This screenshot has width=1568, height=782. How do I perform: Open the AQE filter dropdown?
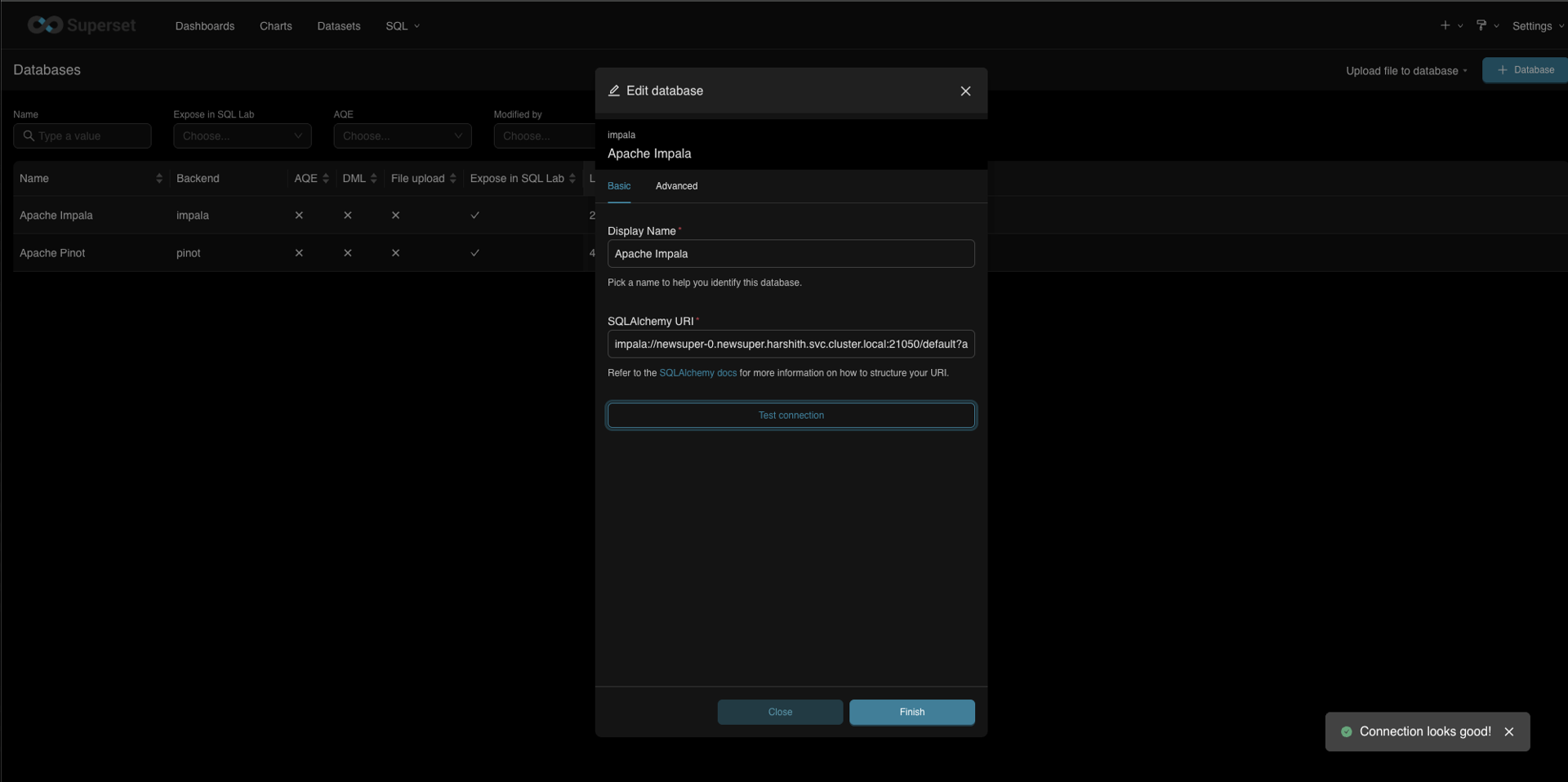coord(403,136)
